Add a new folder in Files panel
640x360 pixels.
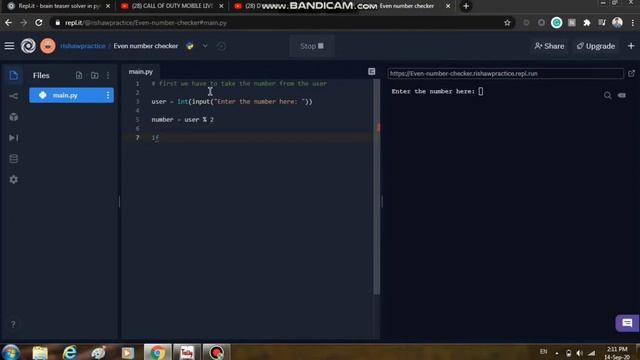94,76
